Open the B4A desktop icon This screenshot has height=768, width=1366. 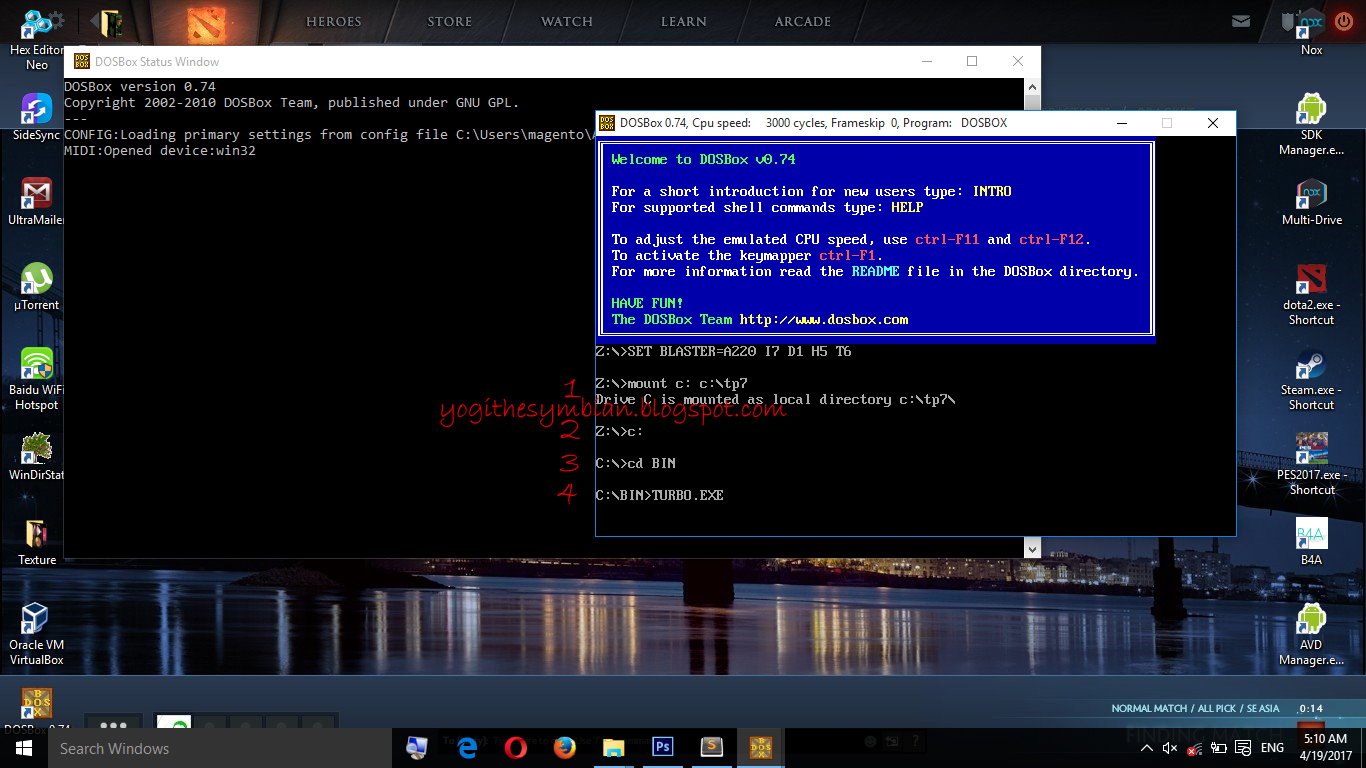click(x=1311, y=542)
